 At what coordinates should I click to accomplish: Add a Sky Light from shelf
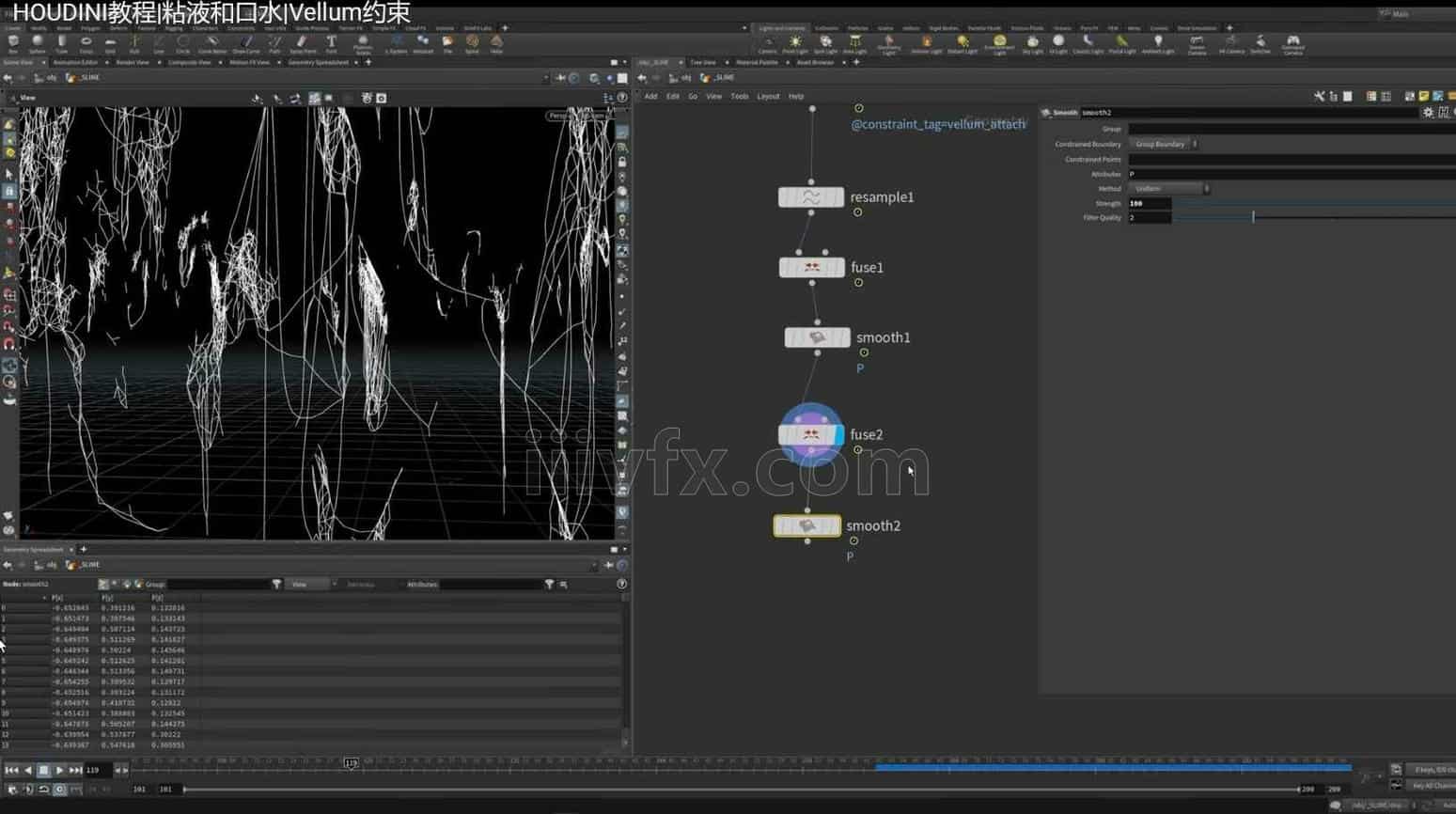click(x=1032, y=44)
